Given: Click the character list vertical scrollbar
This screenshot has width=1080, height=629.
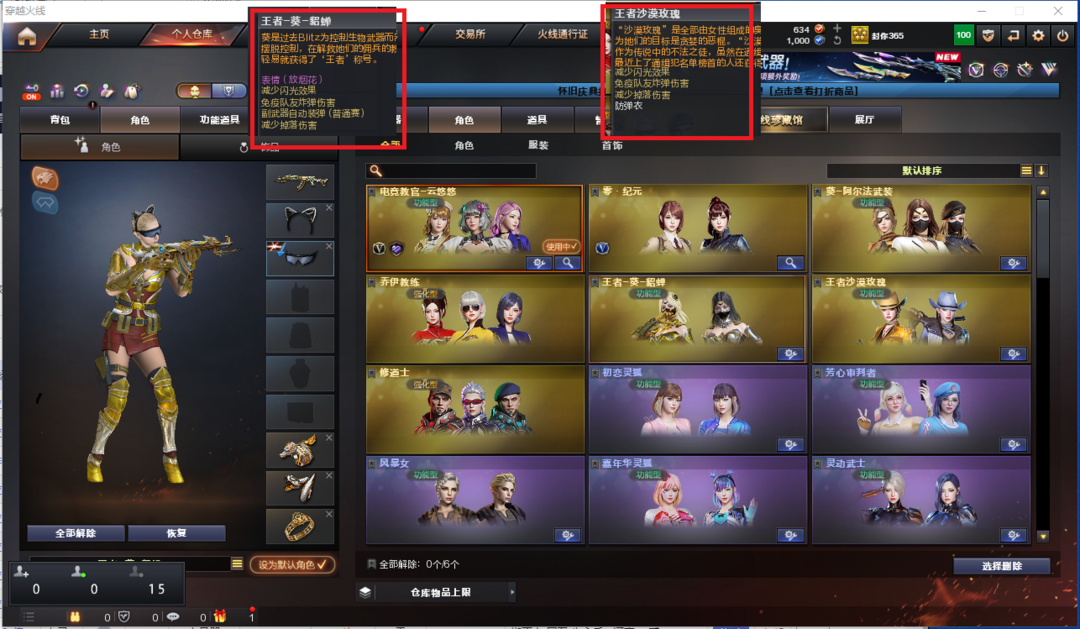Looking at the screenshot, I should tap(1043, 362).
